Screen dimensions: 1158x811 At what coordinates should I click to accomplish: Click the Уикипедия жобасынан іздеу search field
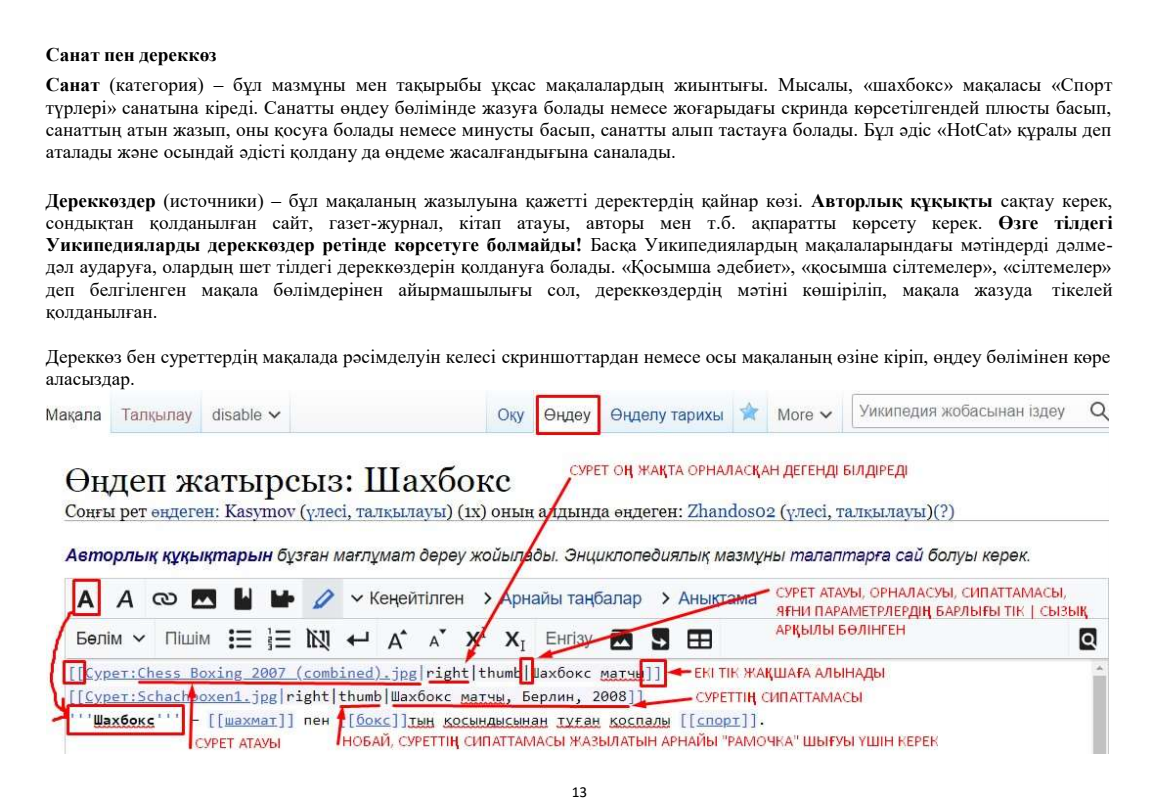[960, 412]
